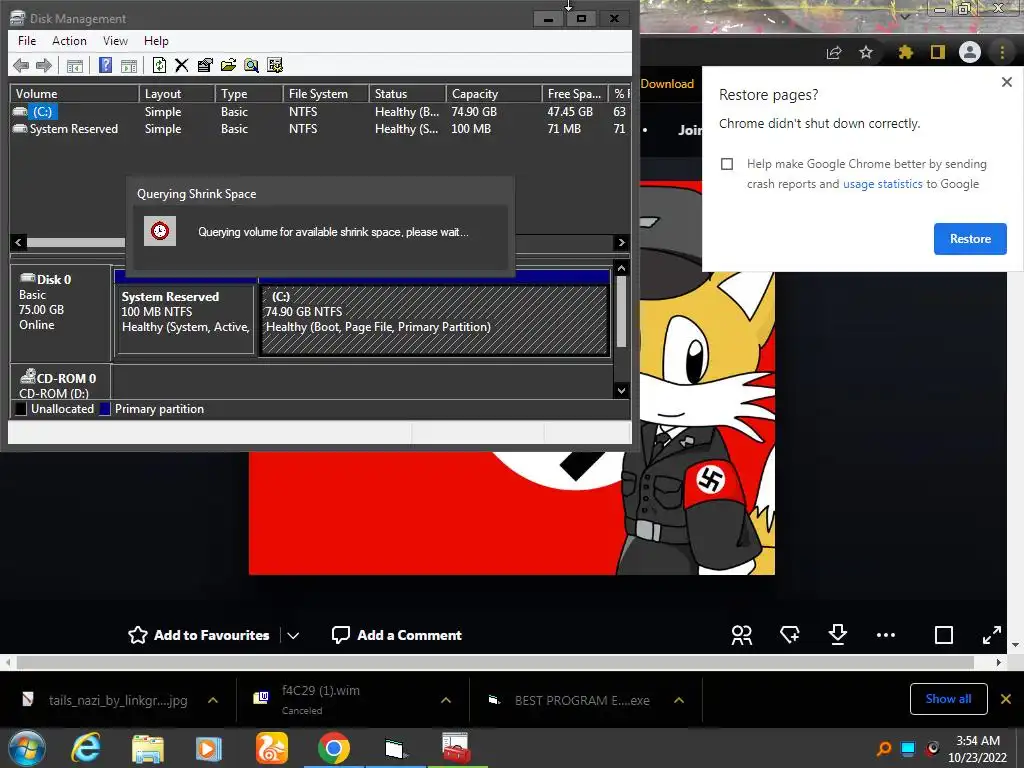Open Properties via the toolbar icon
This screenshot has width=1024, height=768.
click(205, 65)
